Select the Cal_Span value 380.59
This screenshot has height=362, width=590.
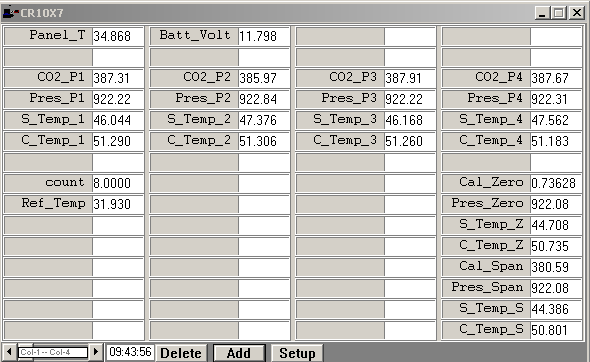click(x=556, y=268)
